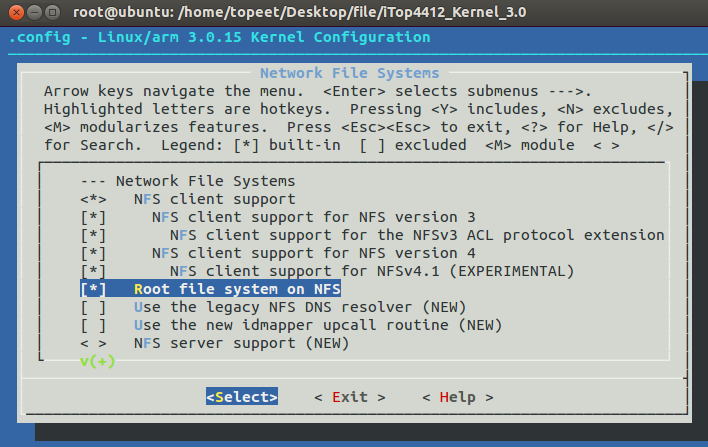Viewport: 708px width, 447px height.
Task: Click the 'Network File Systems' dialog title
Action: click(349, 73)
